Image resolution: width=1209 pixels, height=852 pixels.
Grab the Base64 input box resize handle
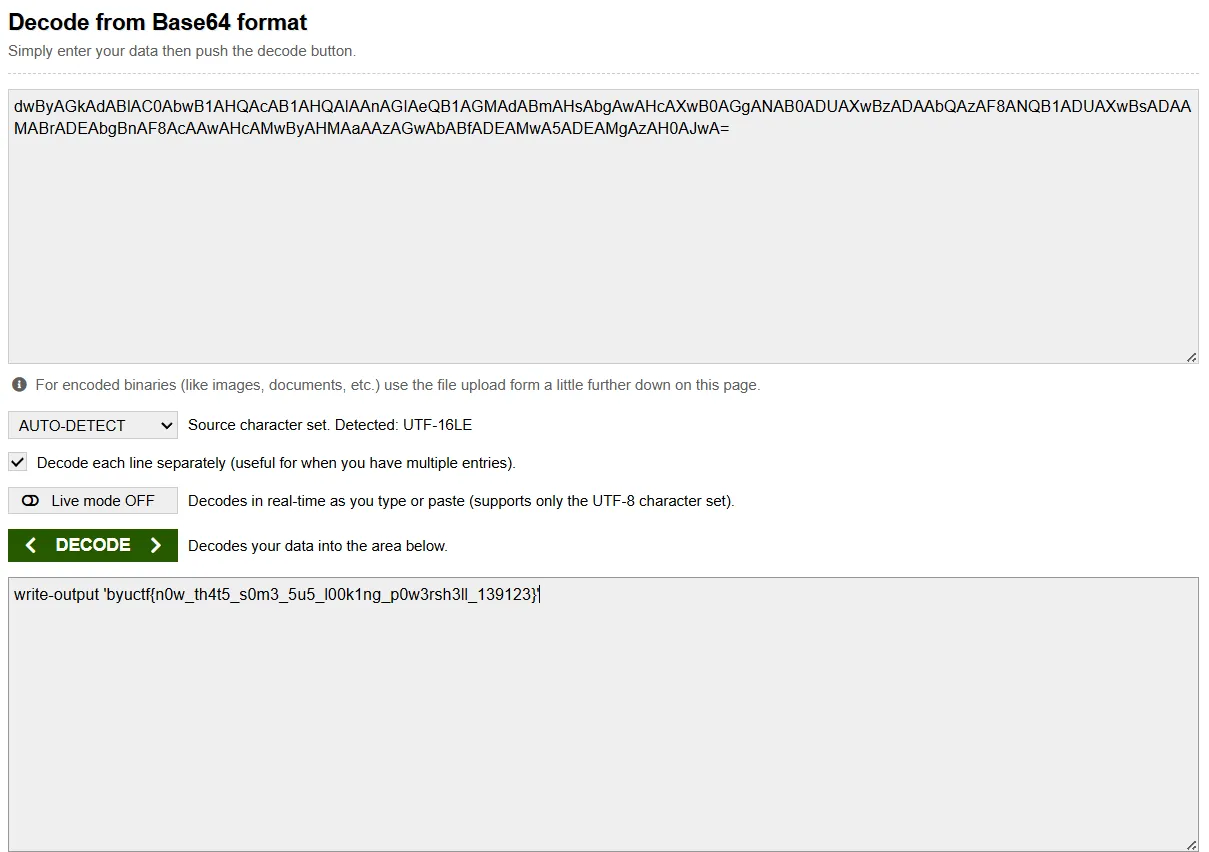(1191, 357)
